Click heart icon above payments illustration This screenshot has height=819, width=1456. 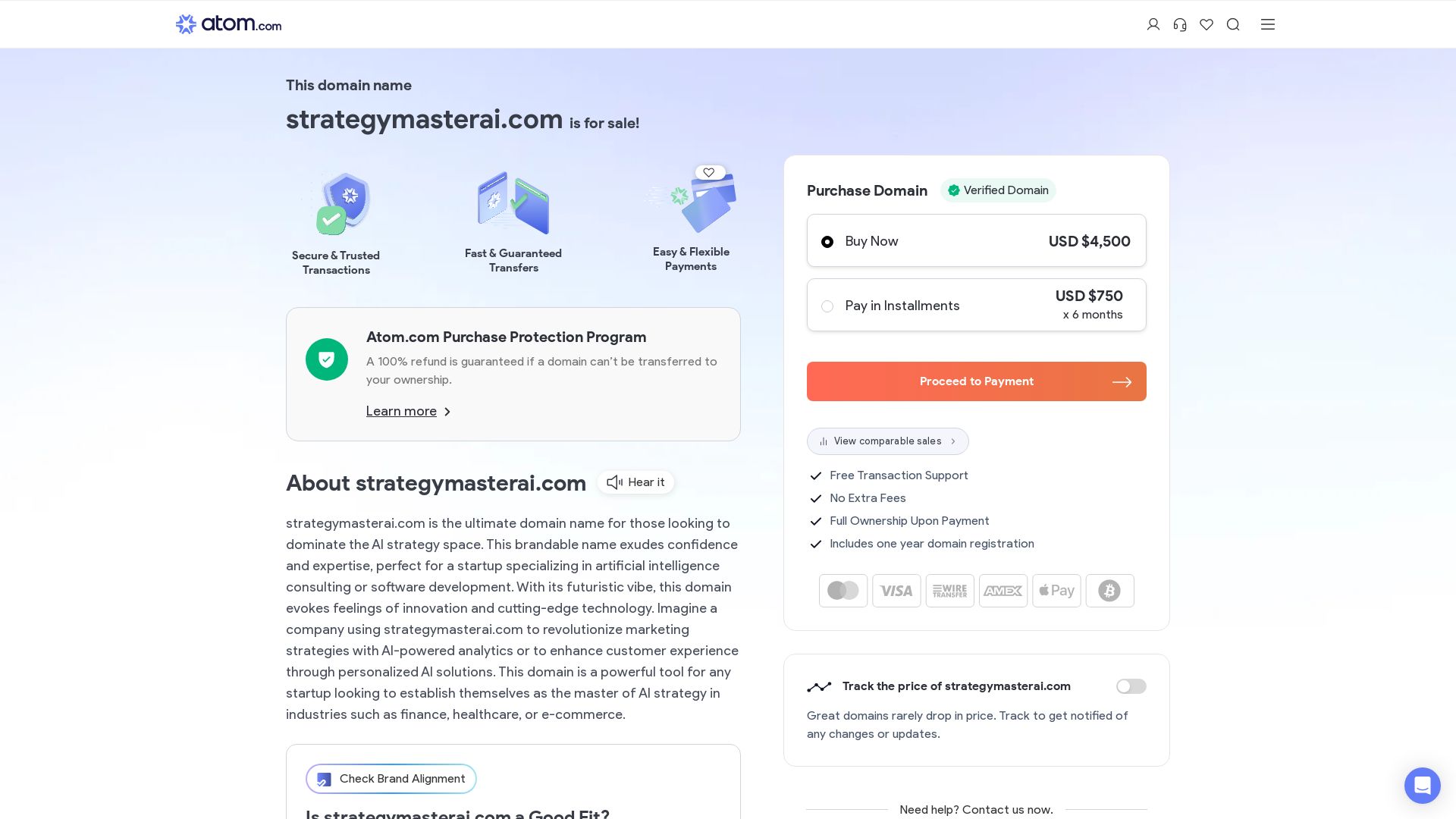pyautogui.click(x=709, y=172)
